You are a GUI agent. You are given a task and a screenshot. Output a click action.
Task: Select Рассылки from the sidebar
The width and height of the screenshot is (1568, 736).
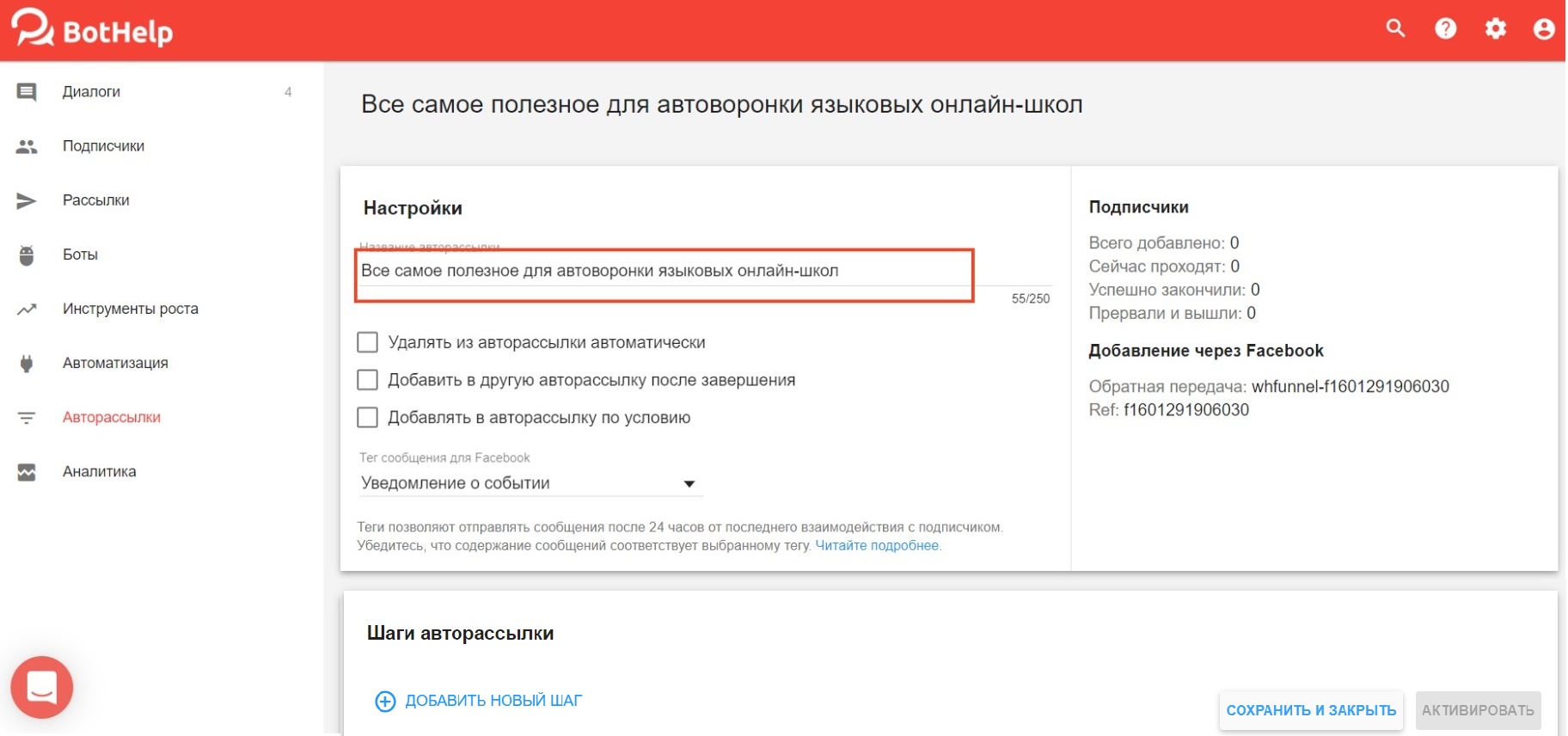[x=95, y=200]
